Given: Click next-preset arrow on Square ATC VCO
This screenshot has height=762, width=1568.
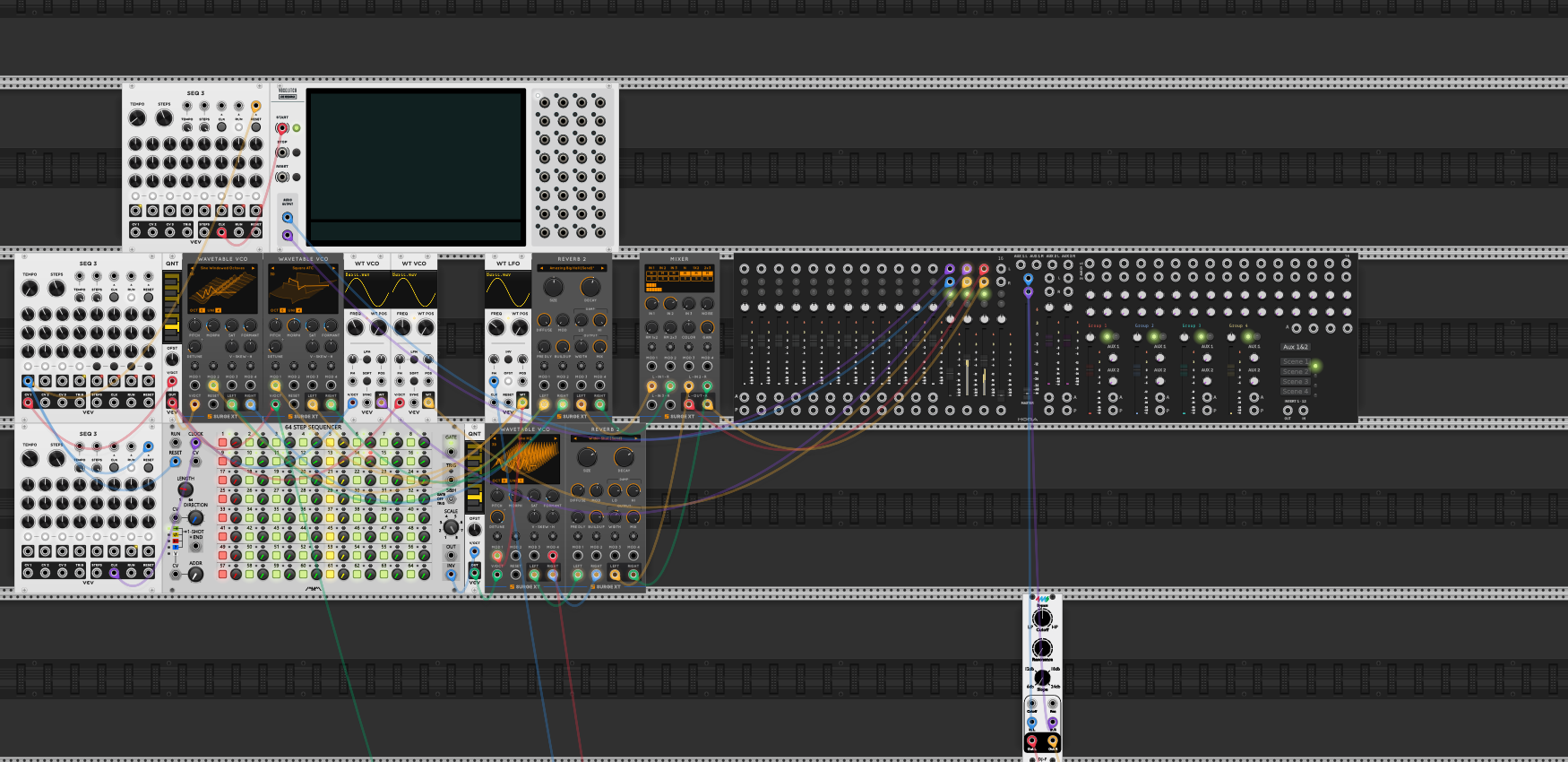Looking at the screenshot, I should coord(333,268).
